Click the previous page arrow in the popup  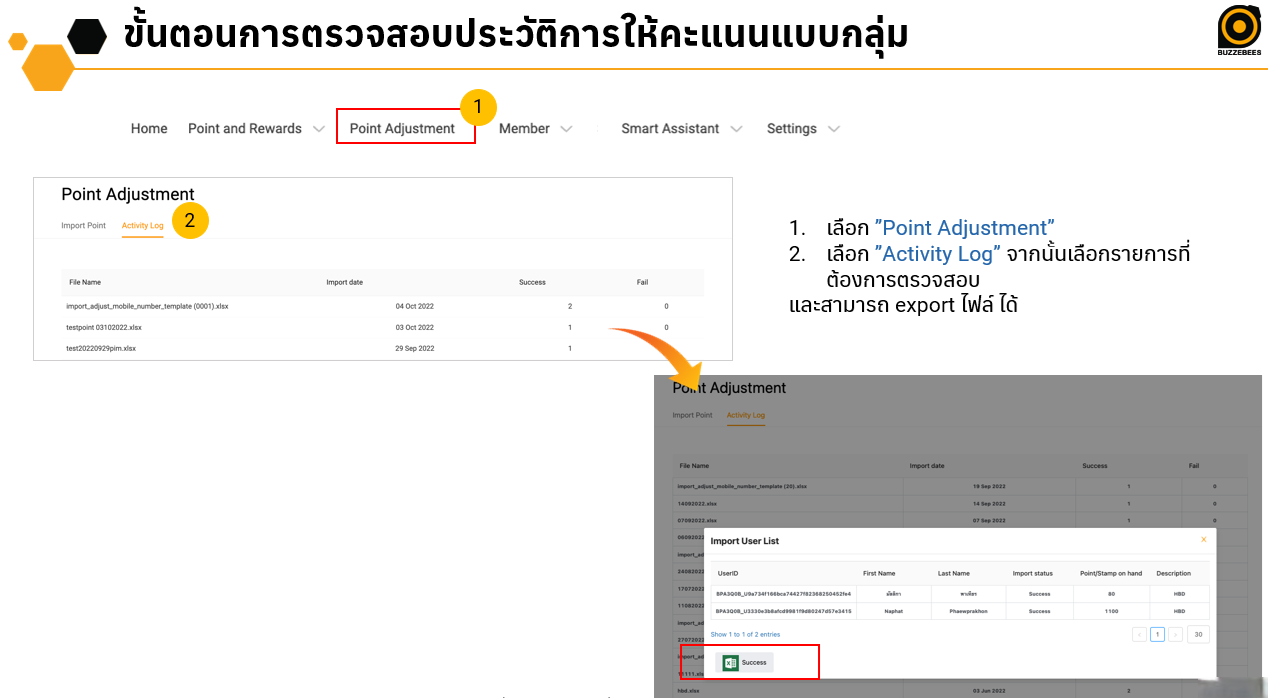(1138, 634)
